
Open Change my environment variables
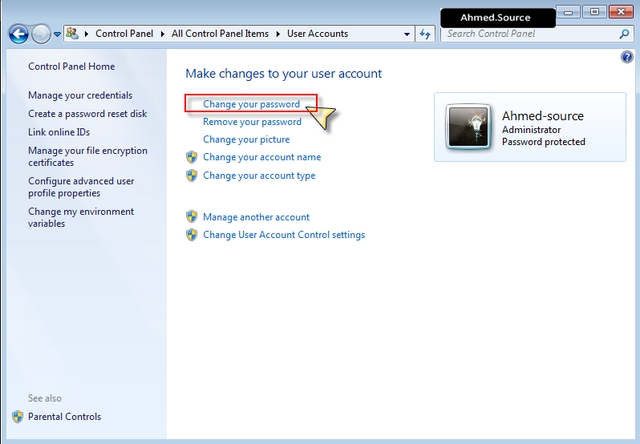point(81,218)
